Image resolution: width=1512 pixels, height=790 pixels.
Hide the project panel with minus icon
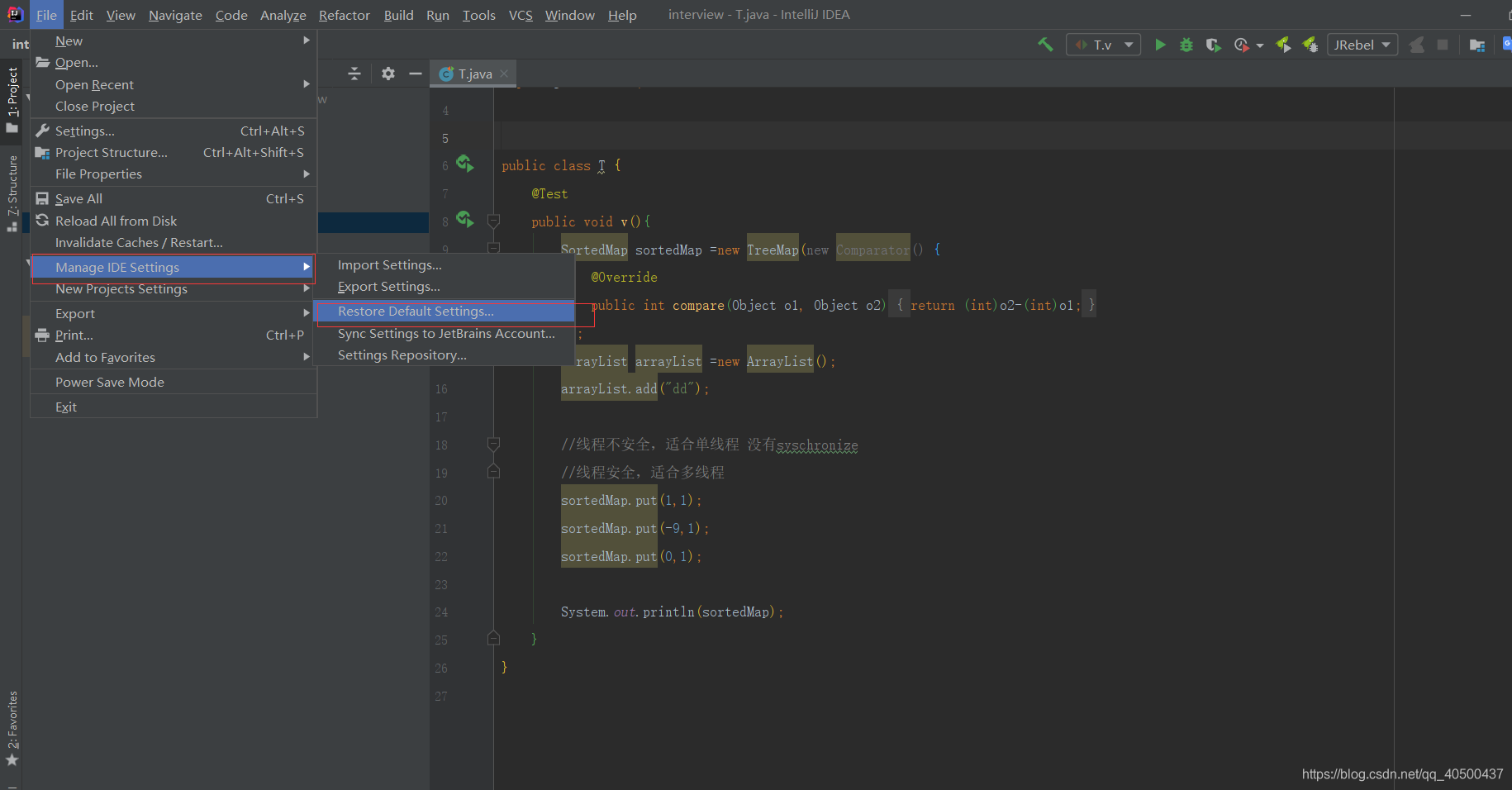pos(416,74)
